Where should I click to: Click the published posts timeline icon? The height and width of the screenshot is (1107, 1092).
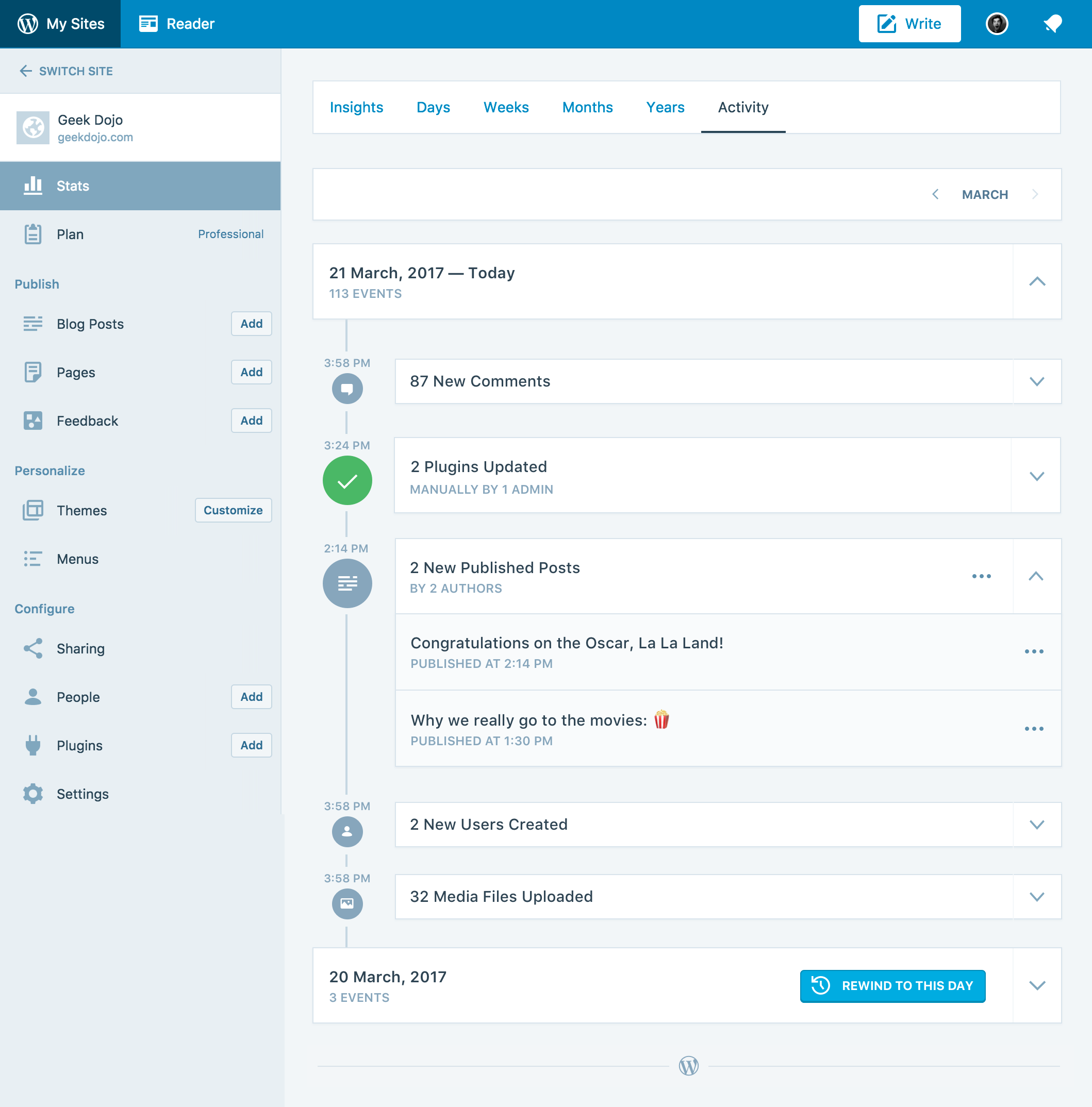347,583
